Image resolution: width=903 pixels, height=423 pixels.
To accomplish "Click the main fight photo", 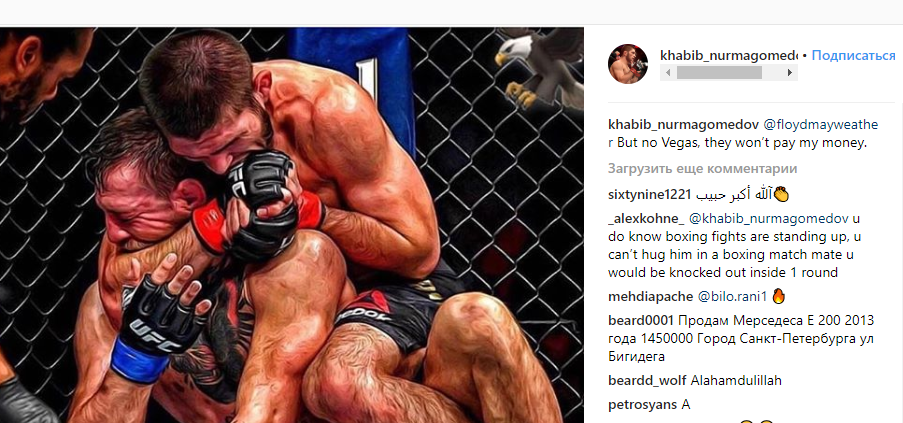I will coord(291,225).
